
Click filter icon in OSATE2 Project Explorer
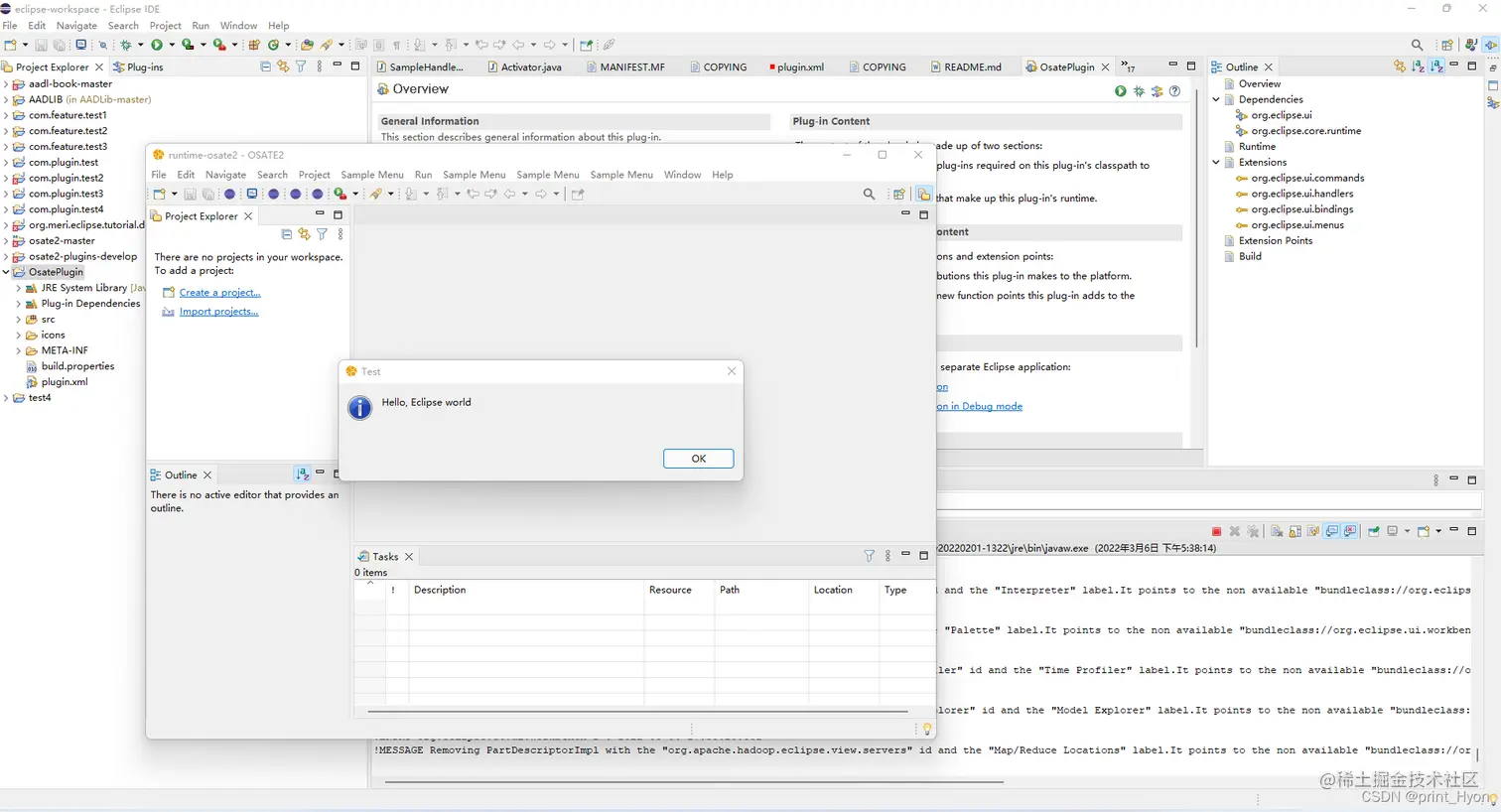[x=322, y=234]
